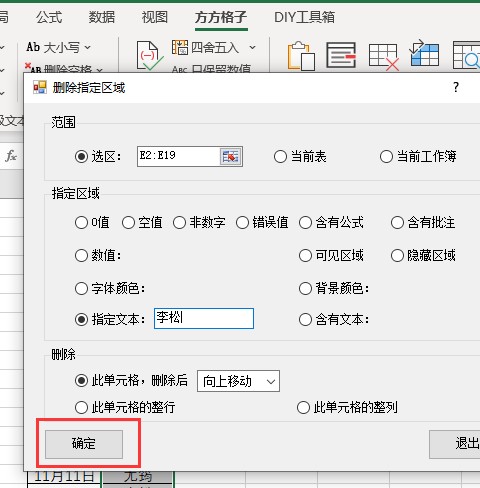Click the 退出 button
Screen dimensions: 480x488
click(455, 444)
